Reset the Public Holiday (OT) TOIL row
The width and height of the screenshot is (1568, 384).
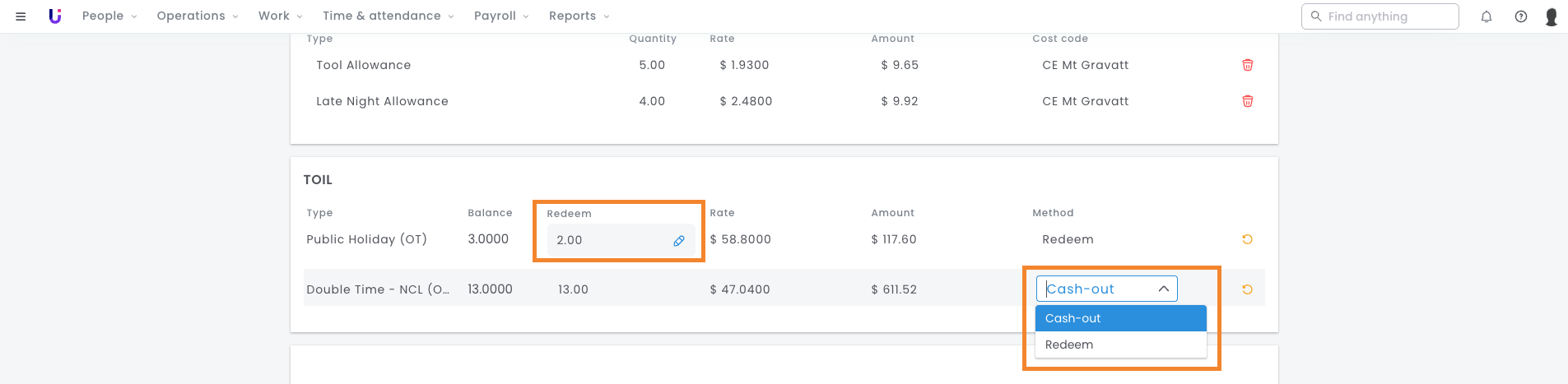[x=1247, y=239]
